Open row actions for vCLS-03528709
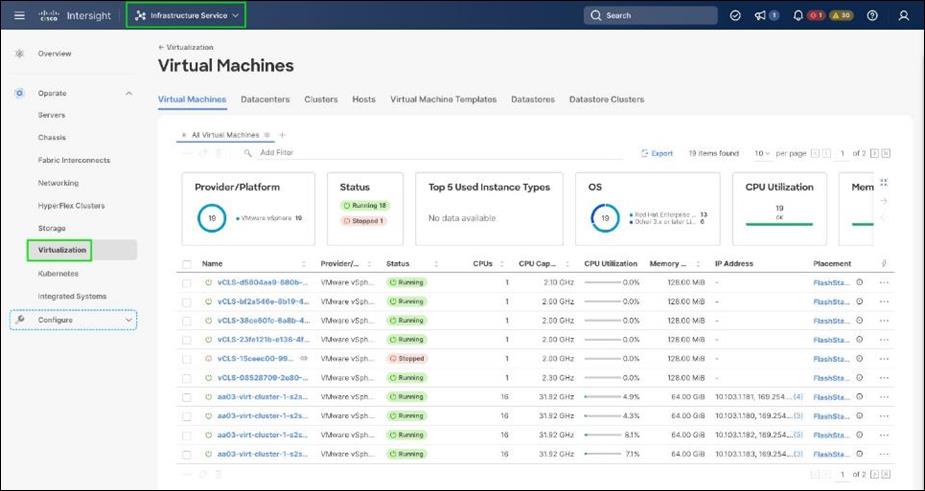The width and height of the screenshot is (925, 491). (884, 378)
